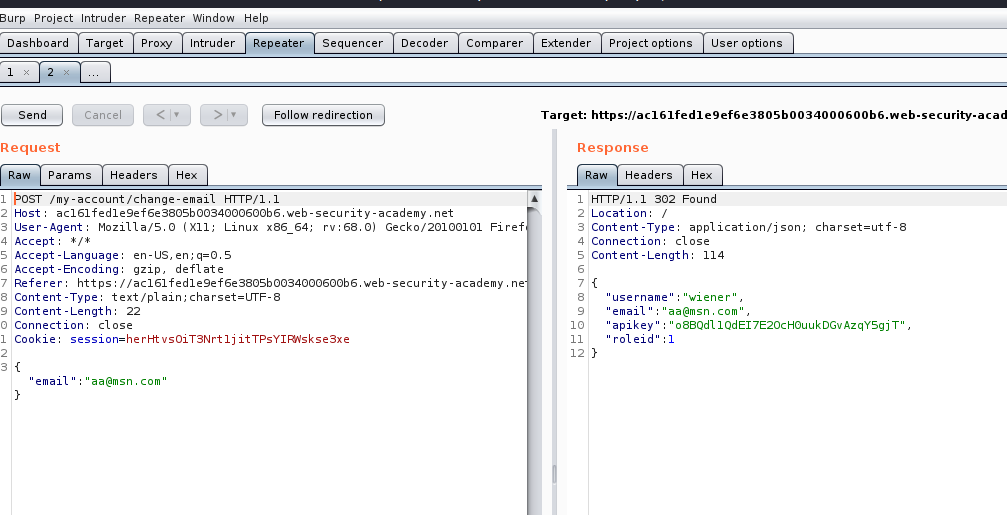The height and width of the screenshot is (515, 1007).
Task: Click the request Content-Type text/plain line
Action: coord(147,297)
